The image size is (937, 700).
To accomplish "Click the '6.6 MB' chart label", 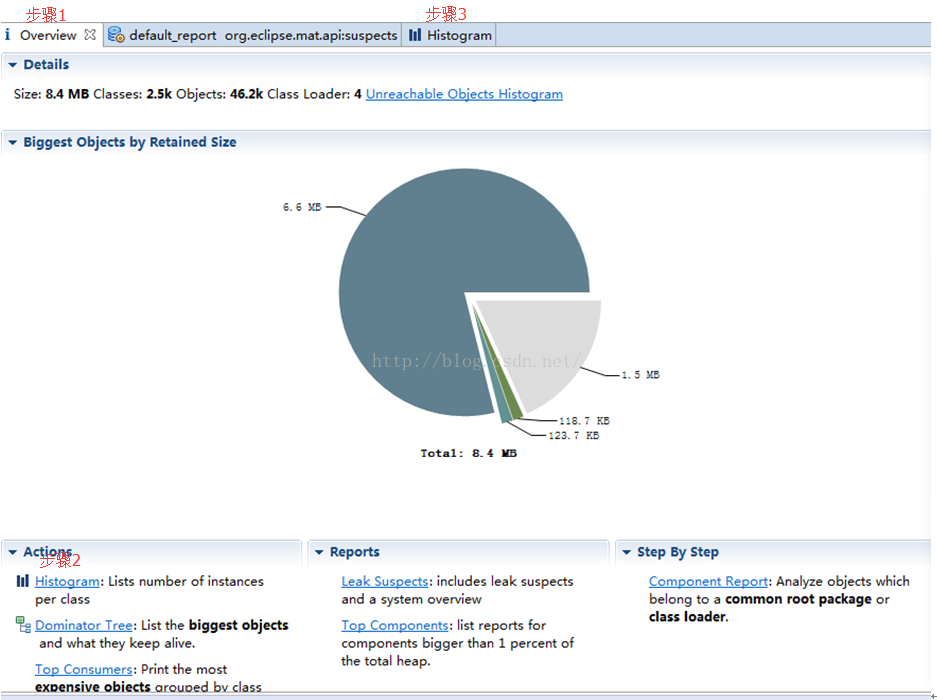I will [302, 207].
